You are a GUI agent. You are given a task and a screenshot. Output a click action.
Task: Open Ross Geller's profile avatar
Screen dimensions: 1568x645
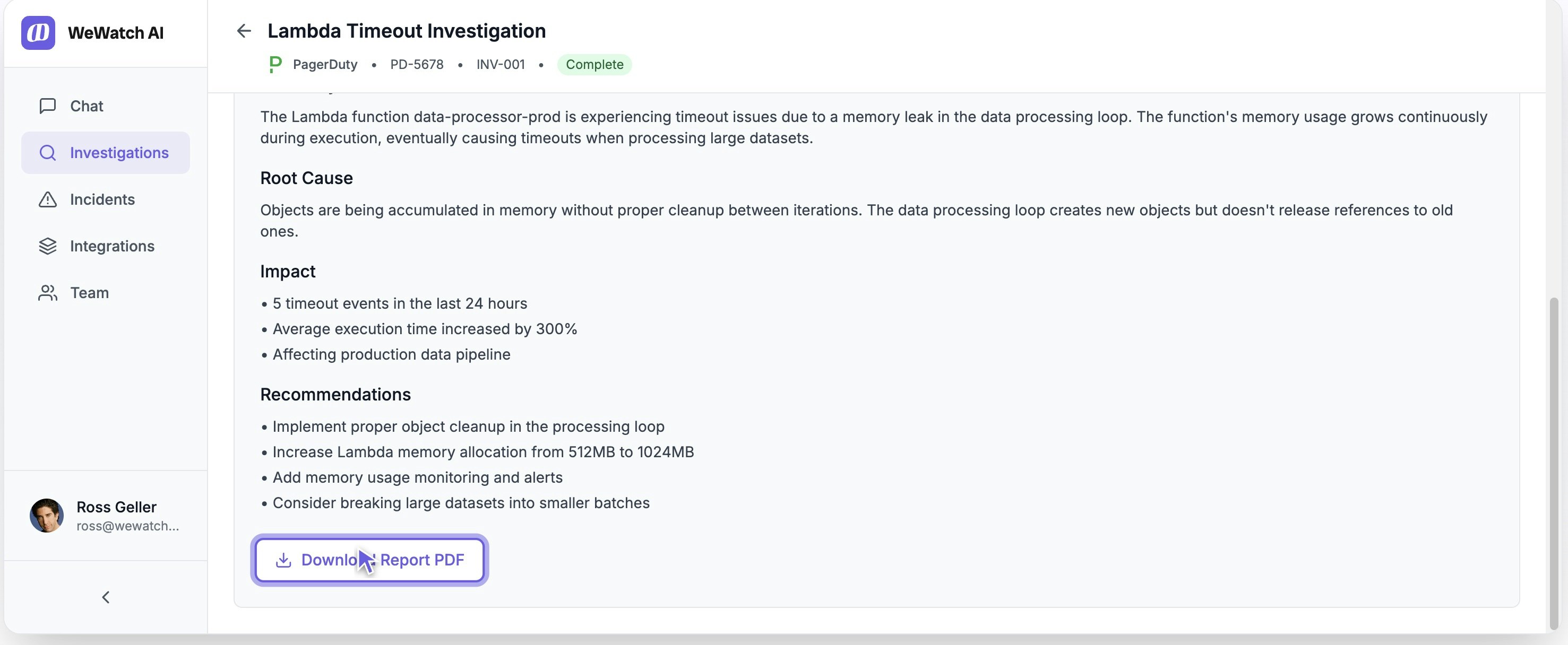tap(46, 515)
